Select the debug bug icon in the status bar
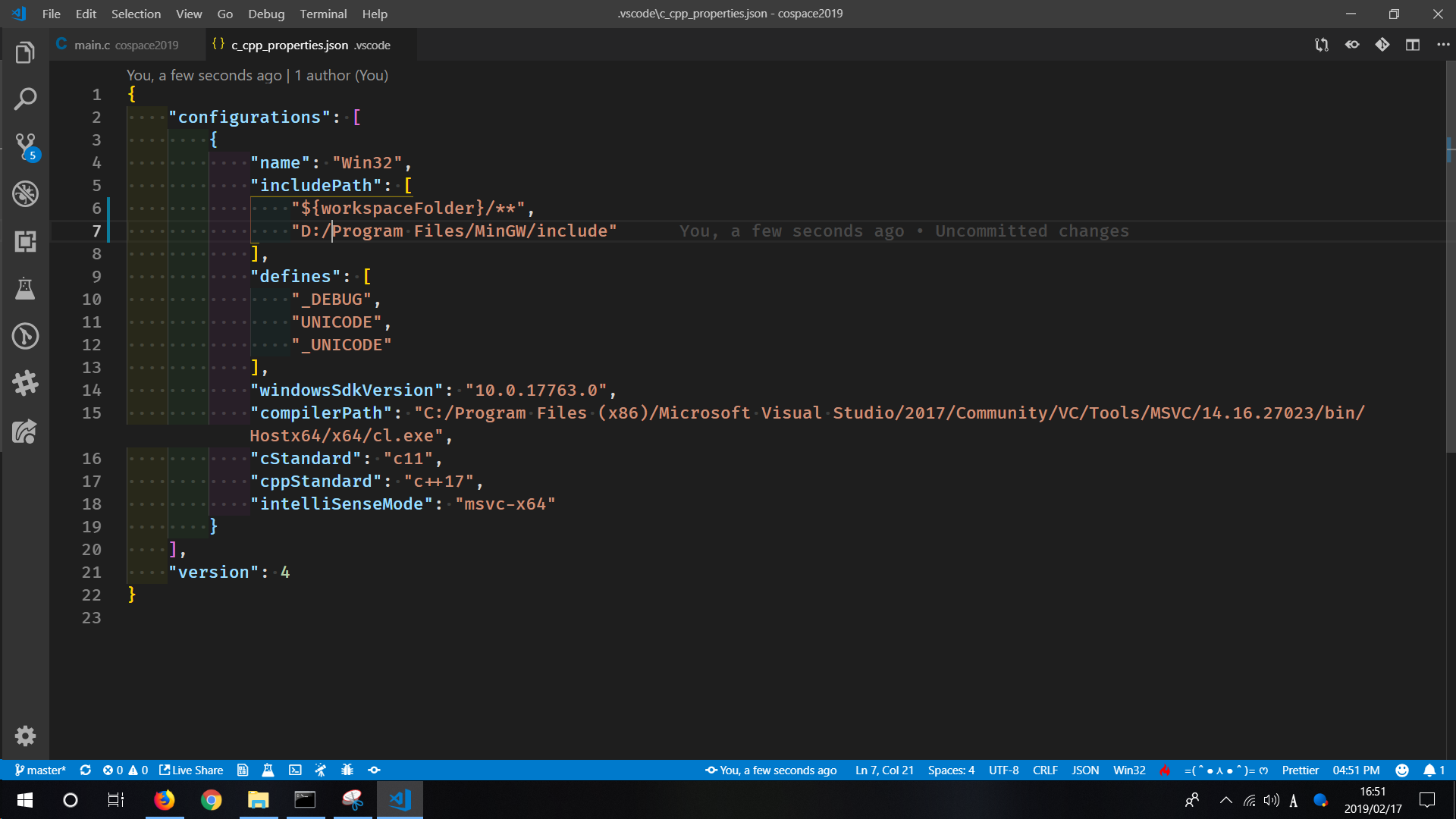1456x819 pixels. click(x=347, y=770)
